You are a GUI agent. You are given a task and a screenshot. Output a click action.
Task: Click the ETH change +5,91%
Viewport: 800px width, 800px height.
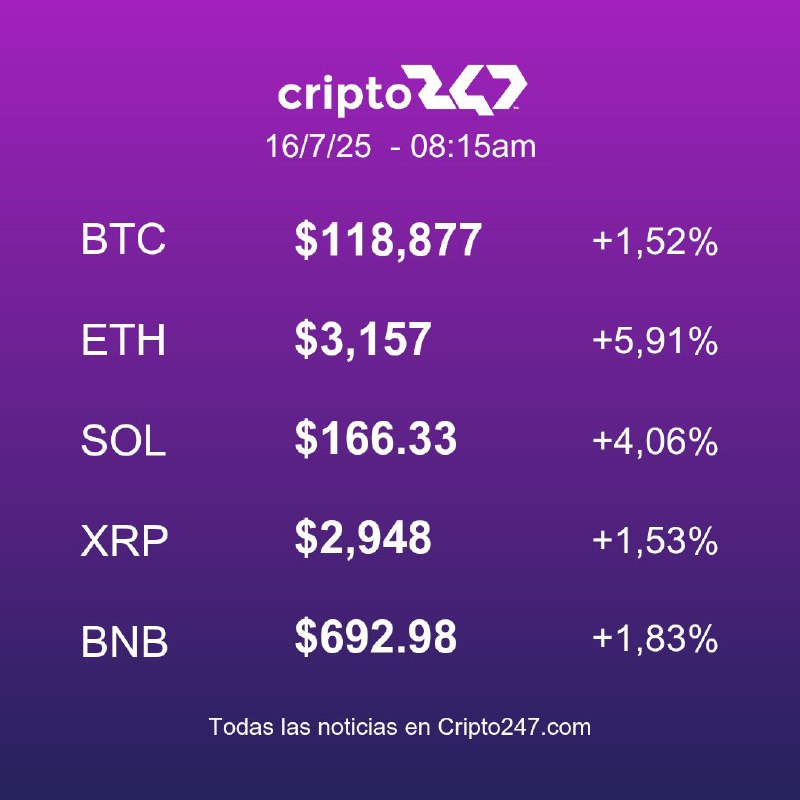tap(655, 341)
